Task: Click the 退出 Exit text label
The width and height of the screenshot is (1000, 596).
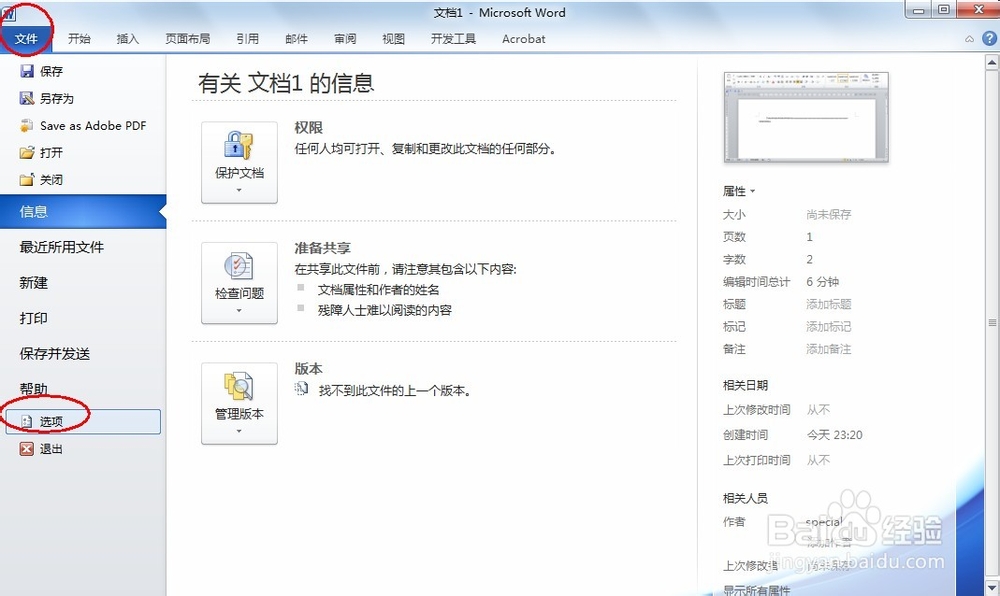Action: point(52,449)
